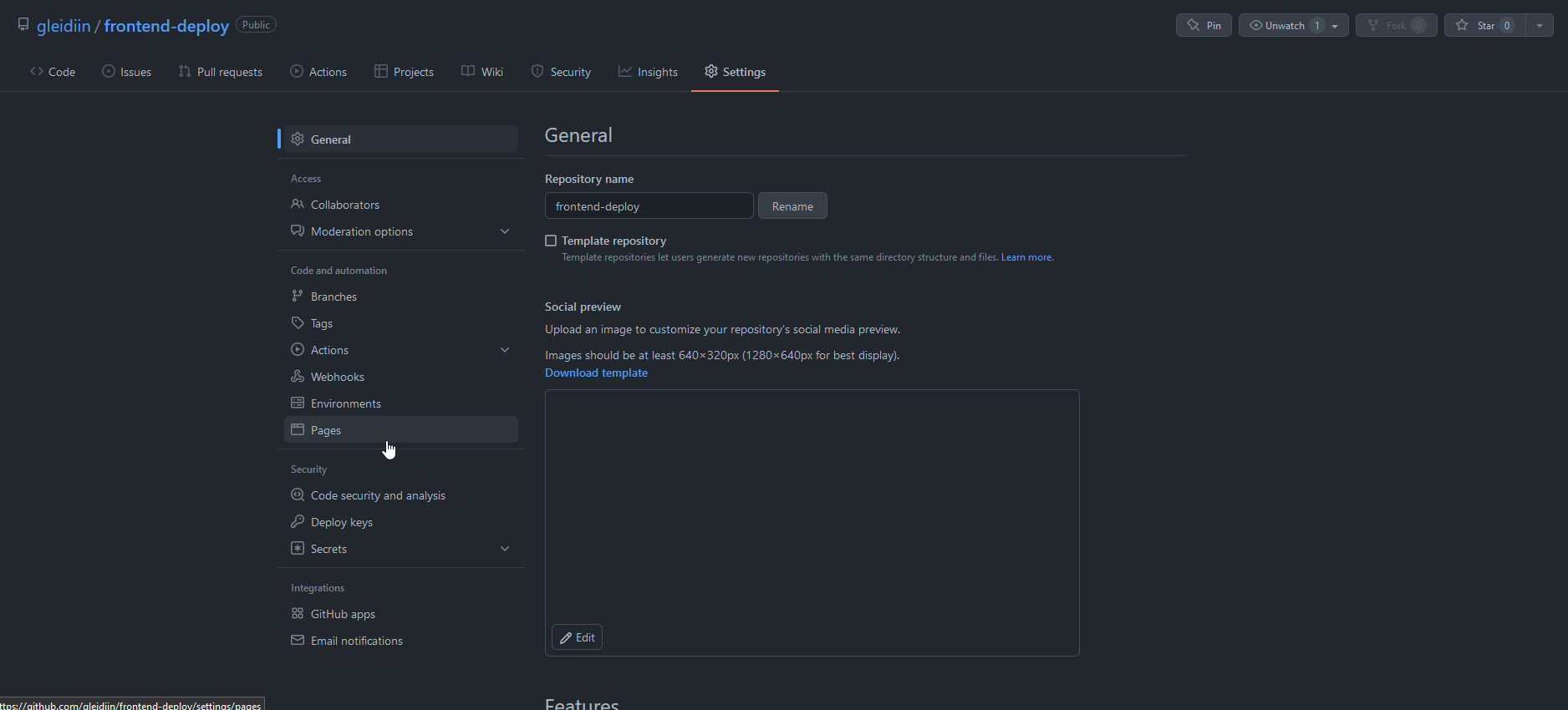
Task: Click the GitHub apps grid icon
Action: [x=298, y=613]
